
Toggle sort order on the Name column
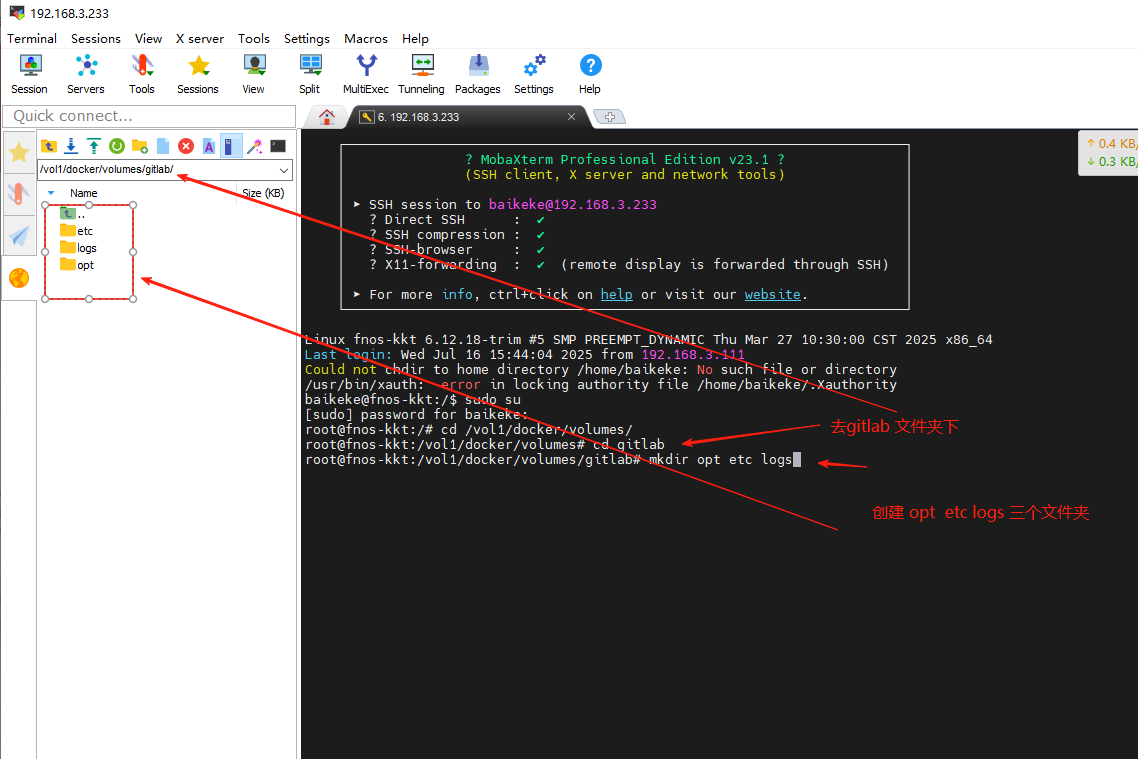pos(84,193)
